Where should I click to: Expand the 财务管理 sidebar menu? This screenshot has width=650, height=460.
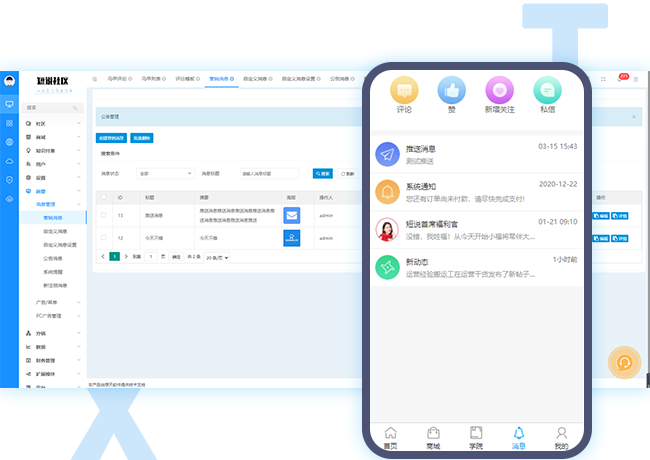point(53,361)
